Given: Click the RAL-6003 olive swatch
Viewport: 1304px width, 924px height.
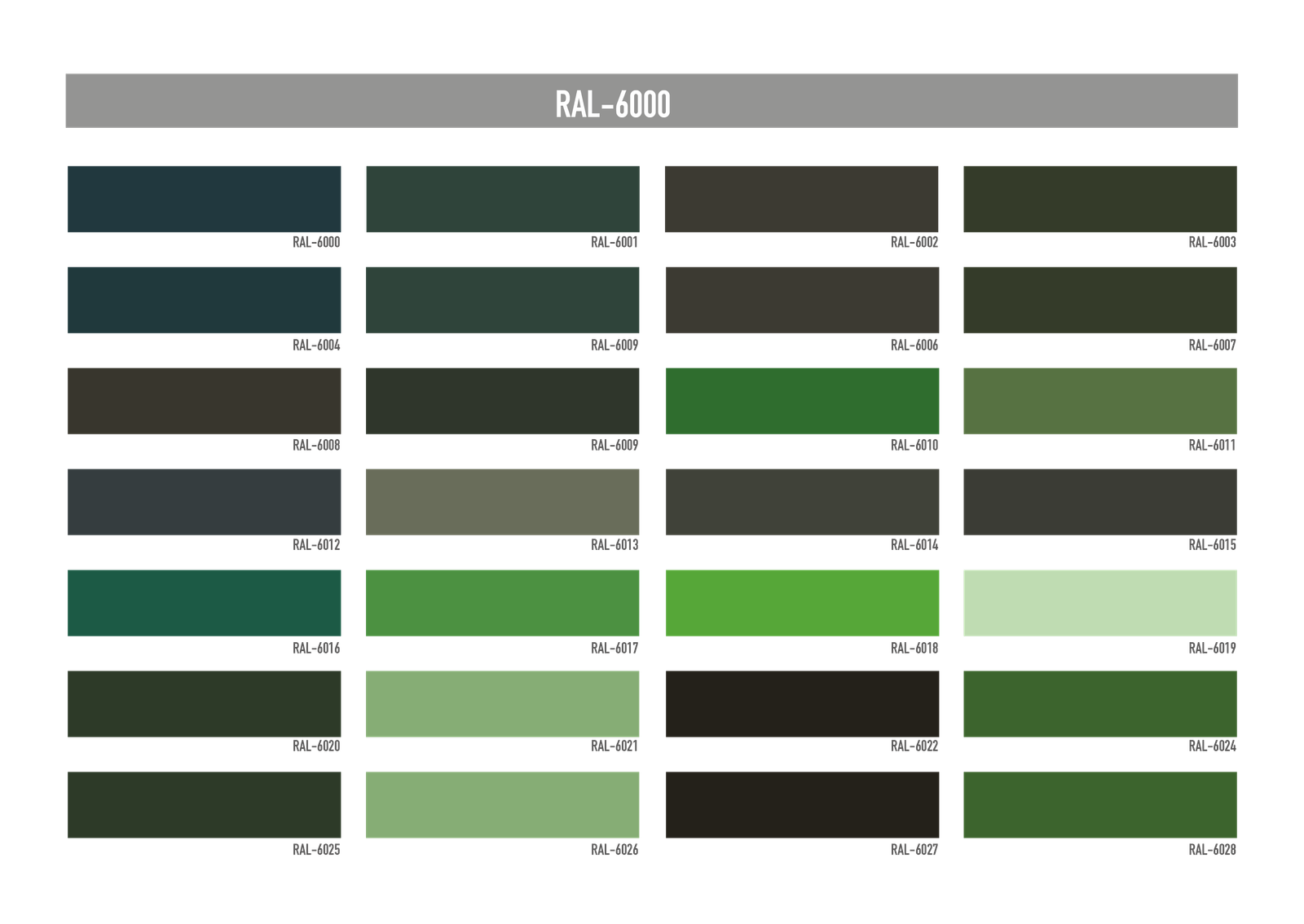Looking at the screenshot, I should [x=1100, y=199].
